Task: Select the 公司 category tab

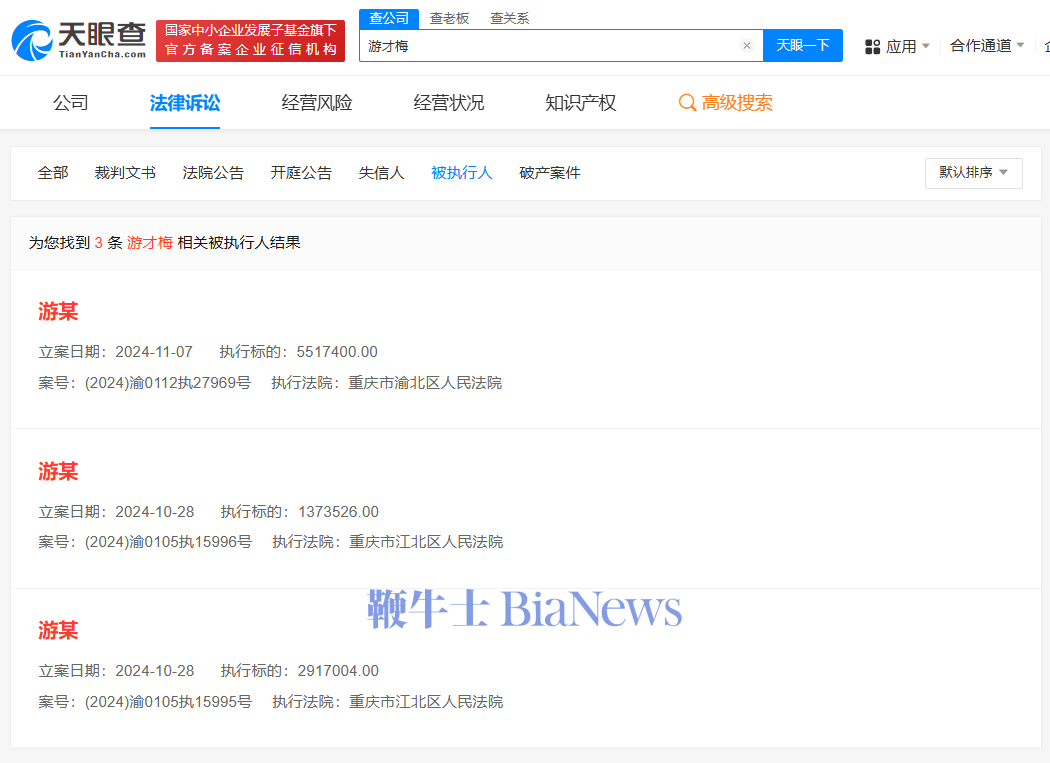Action: (71, 102)
